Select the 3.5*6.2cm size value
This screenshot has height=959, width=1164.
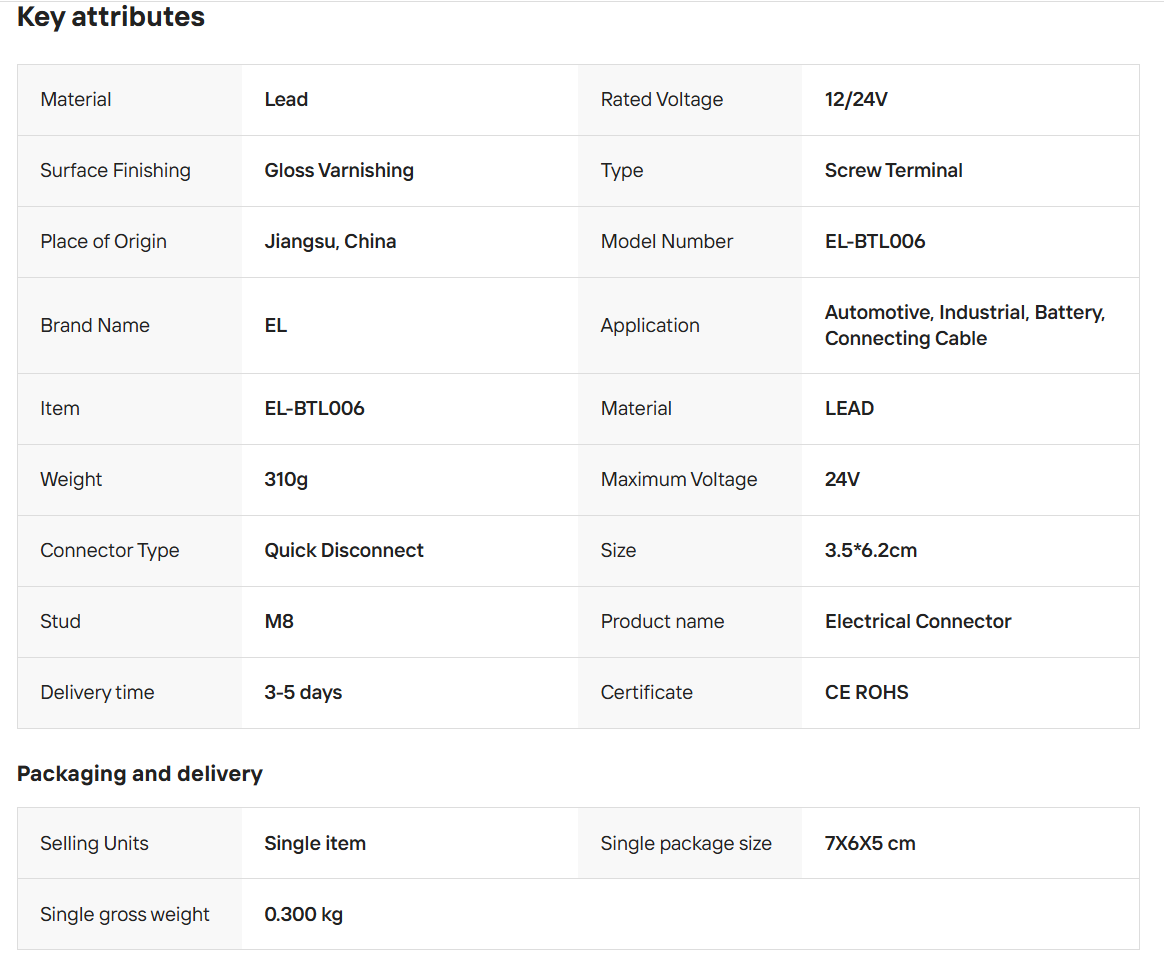pyautogui.click(x=870, y=551)
